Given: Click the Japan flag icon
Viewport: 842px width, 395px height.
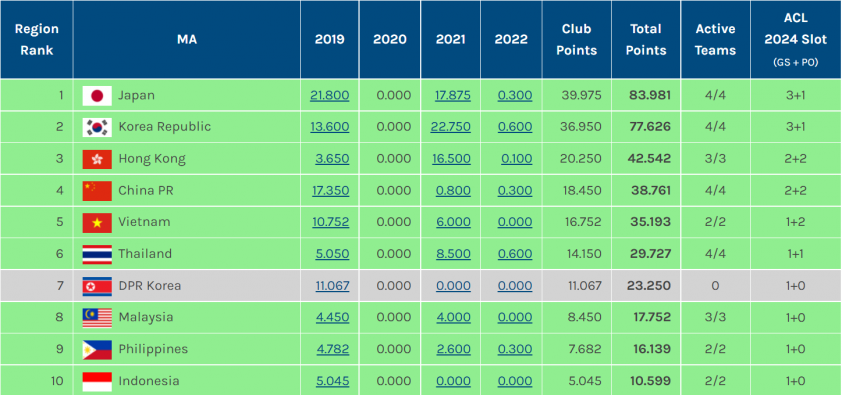Looking at the screenshot, I should pyautogui.click(x=97, y=96).
